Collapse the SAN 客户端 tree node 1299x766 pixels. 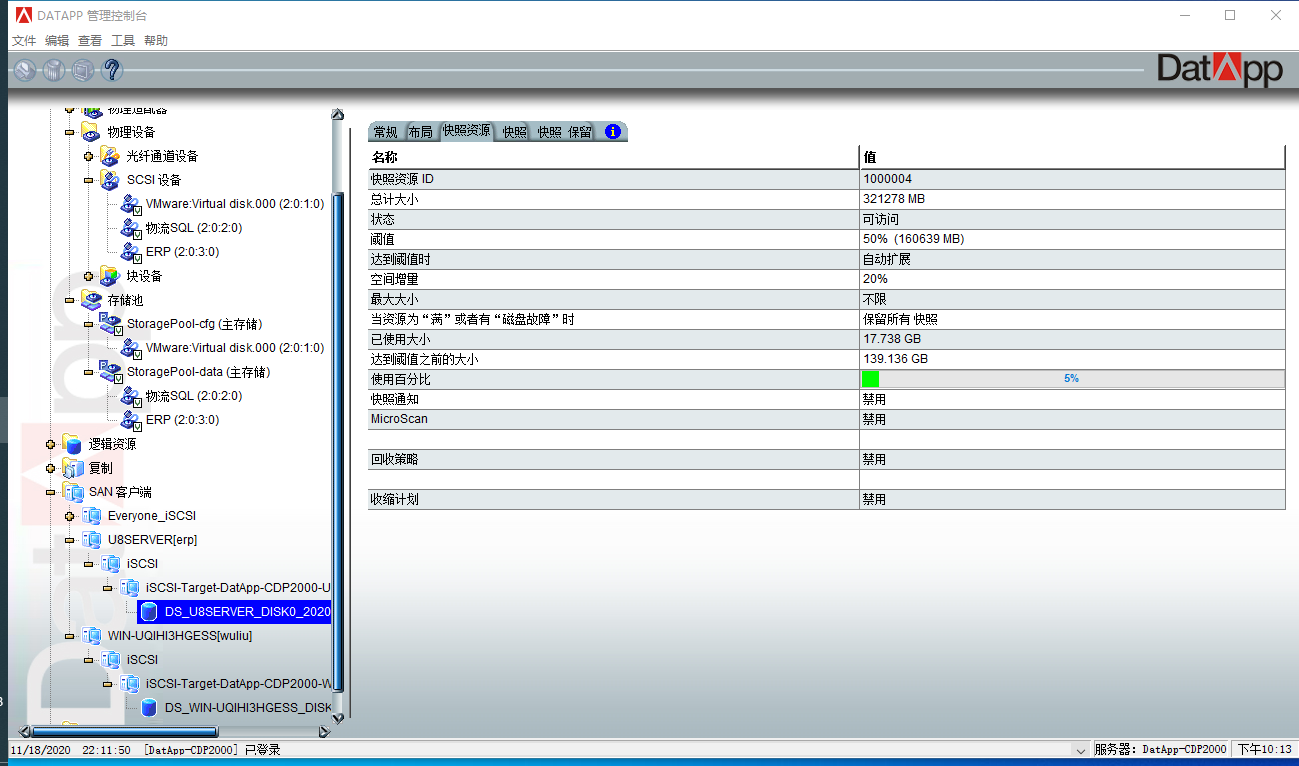(51, 492)
